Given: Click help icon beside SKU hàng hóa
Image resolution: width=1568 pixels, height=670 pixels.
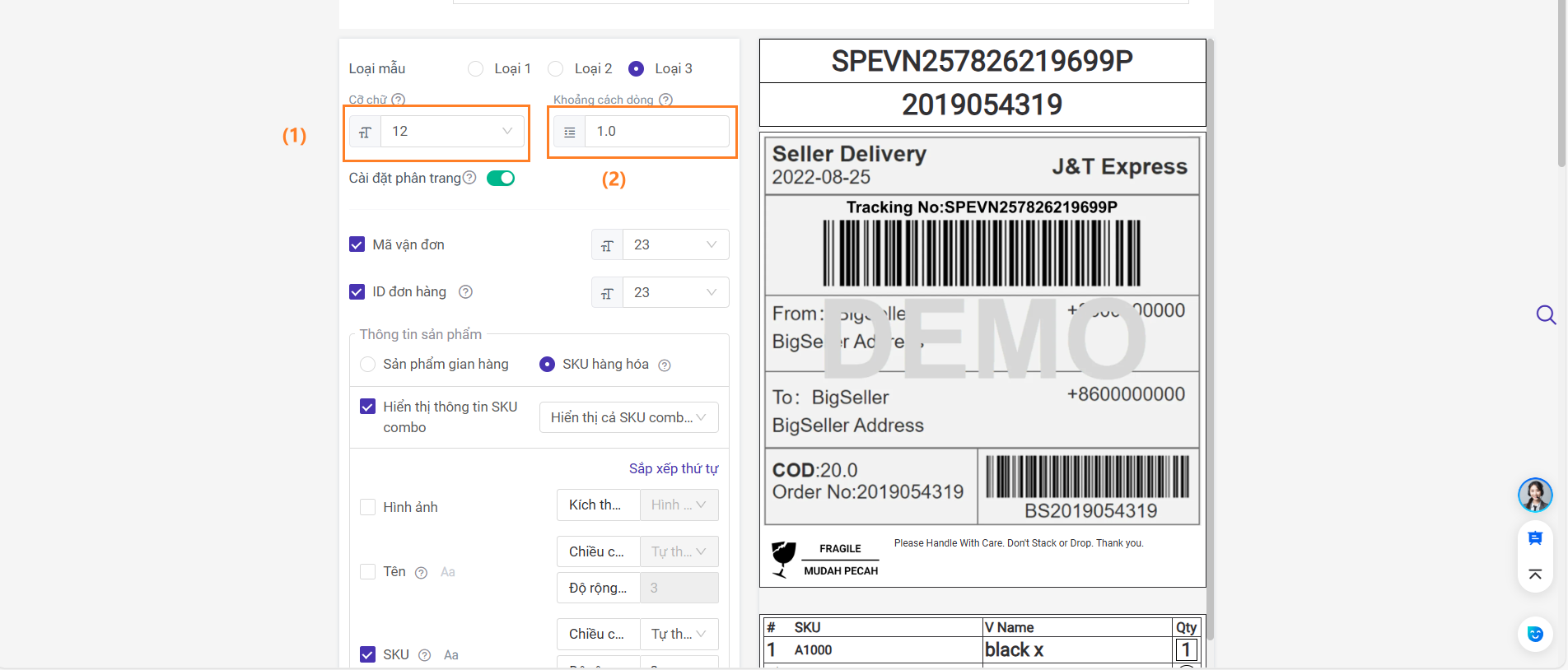Looking at the screenshot, I should coord(665,365).
